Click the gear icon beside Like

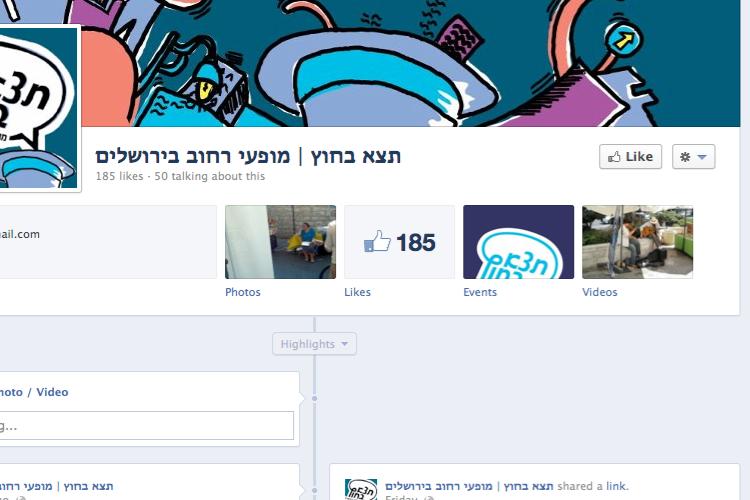tap(685, 157)
